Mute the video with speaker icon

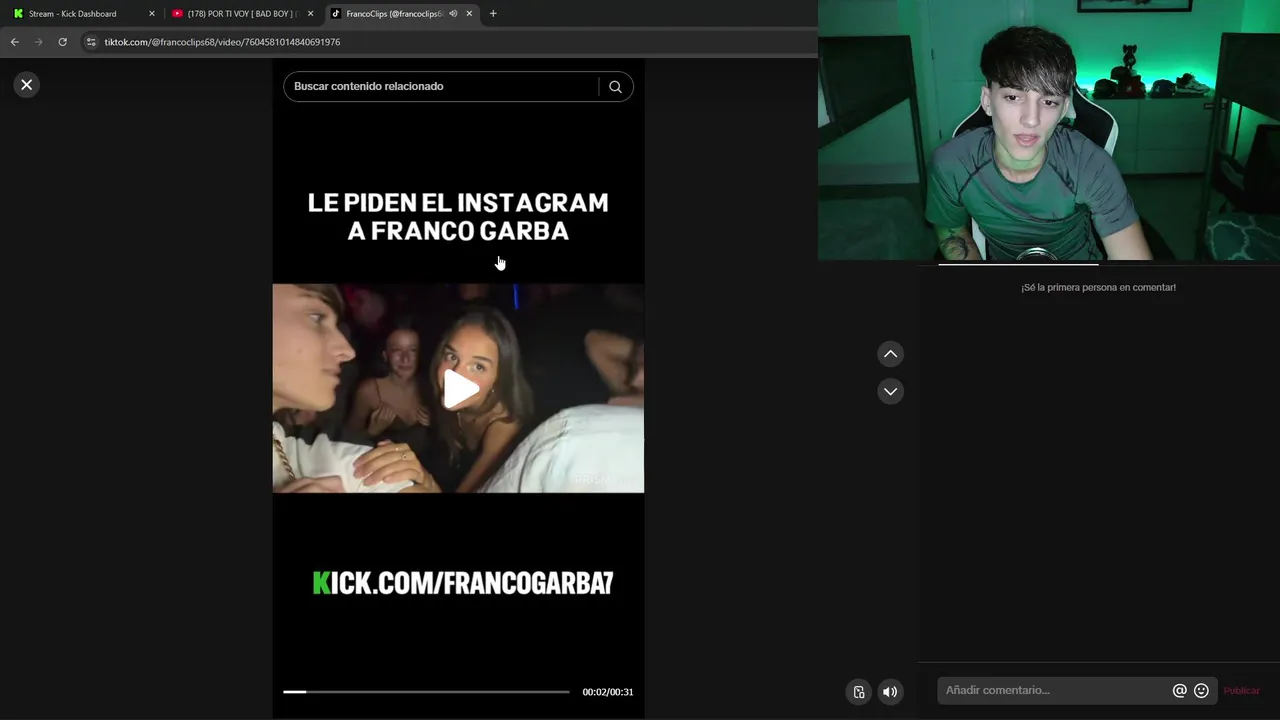(890, 692)
